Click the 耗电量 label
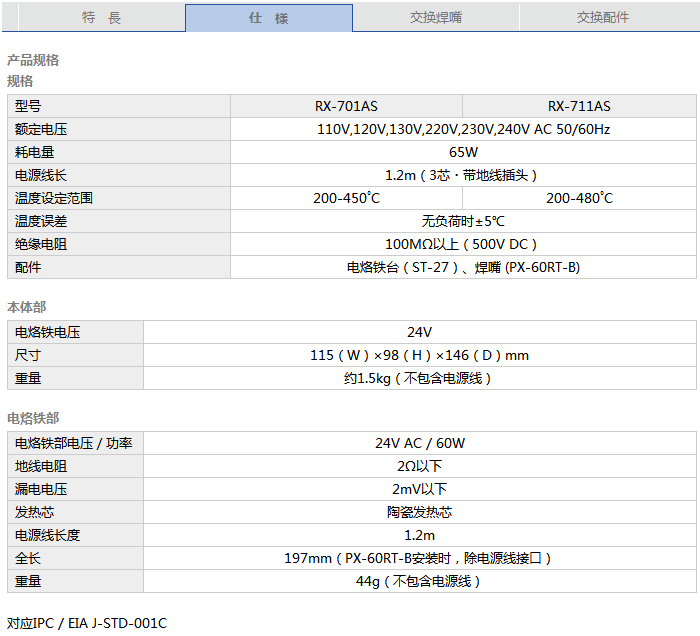700x636 pixels. point(119,152)
